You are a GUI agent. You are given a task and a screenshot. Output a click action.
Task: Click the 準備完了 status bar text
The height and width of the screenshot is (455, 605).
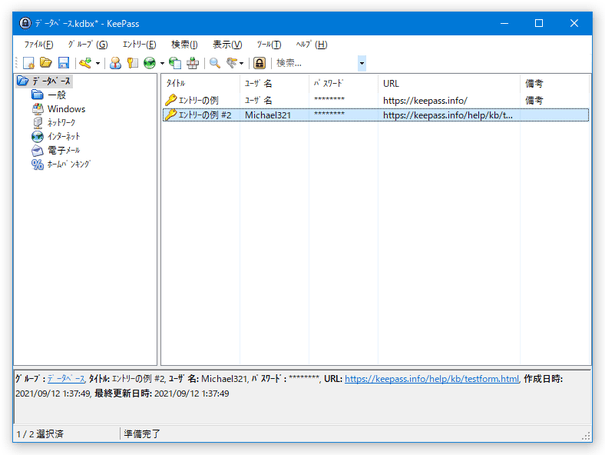pos(142,434)
